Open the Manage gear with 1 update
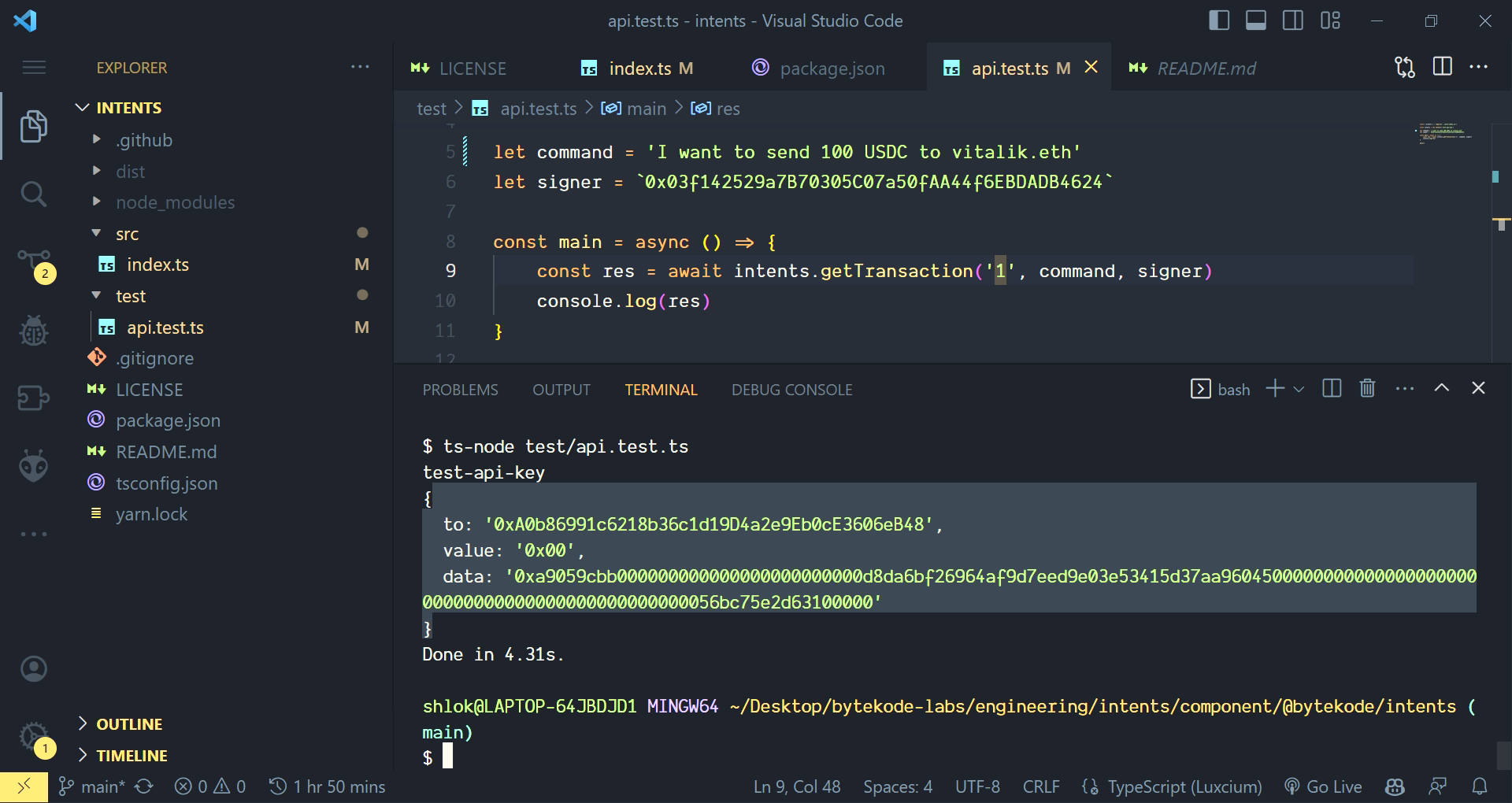 35,738
